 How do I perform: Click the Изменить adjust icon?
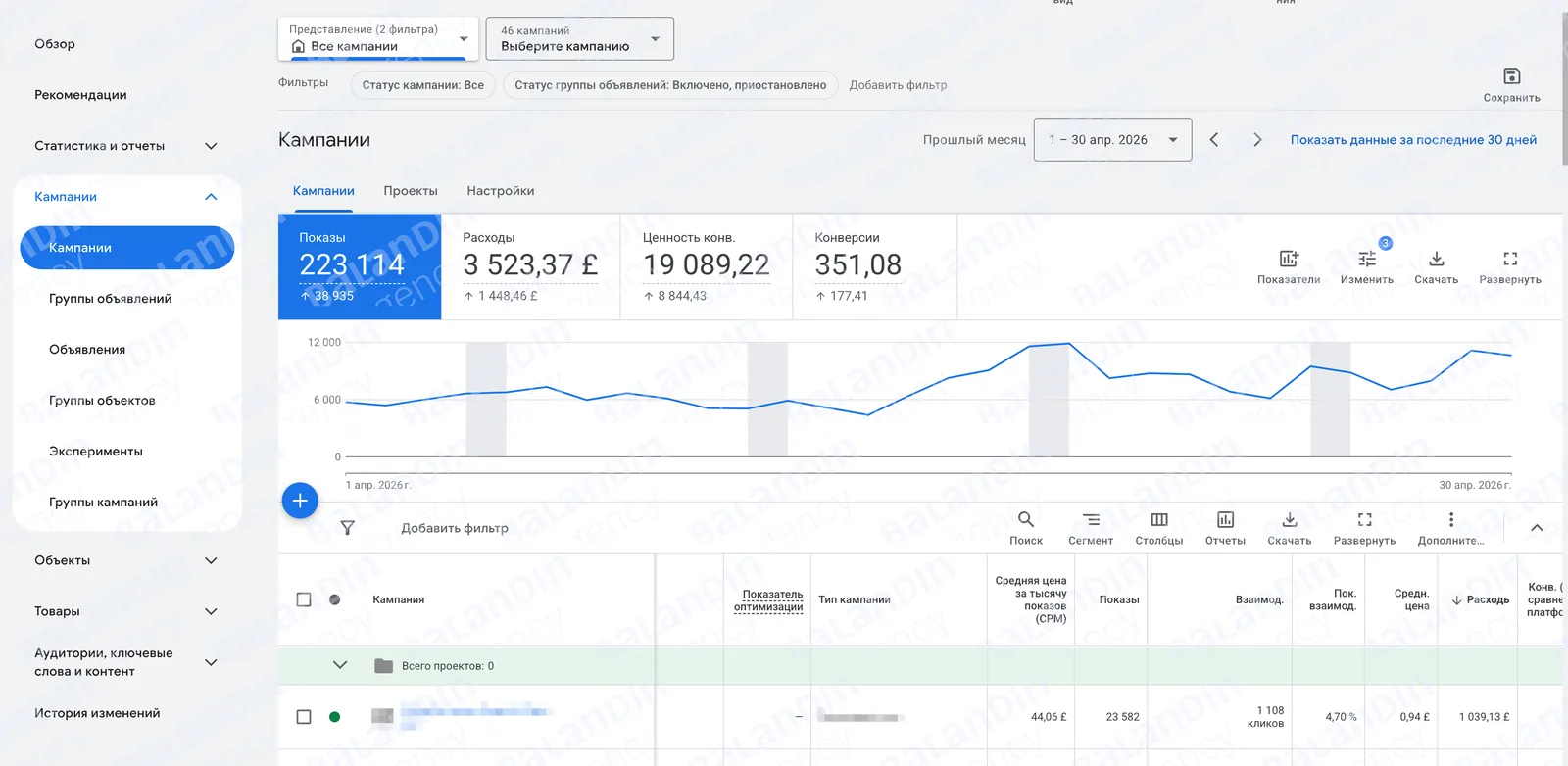[x=1367, y=259]
